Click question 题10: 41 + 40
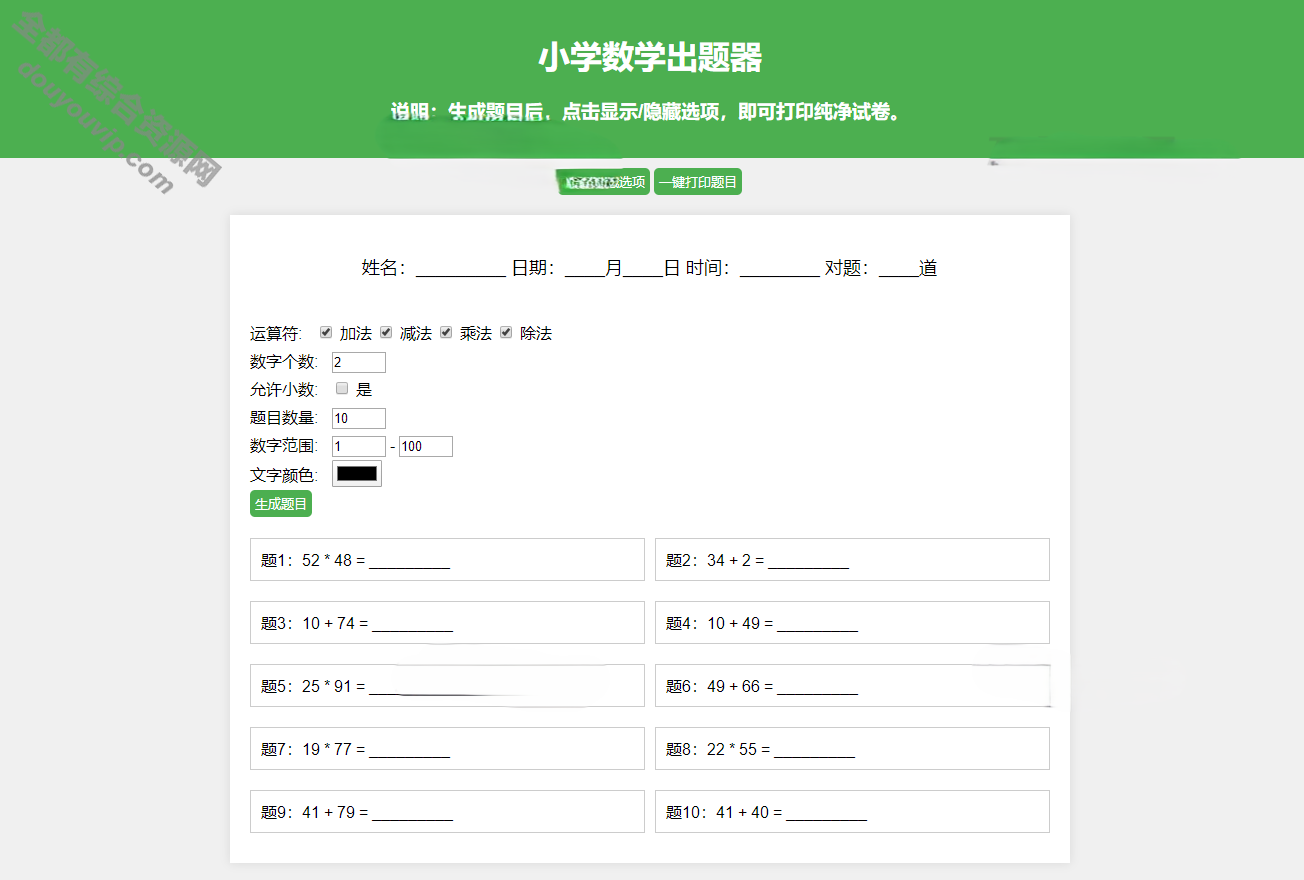Viewport: 1304px width, 880px height. tap(852, 811)
